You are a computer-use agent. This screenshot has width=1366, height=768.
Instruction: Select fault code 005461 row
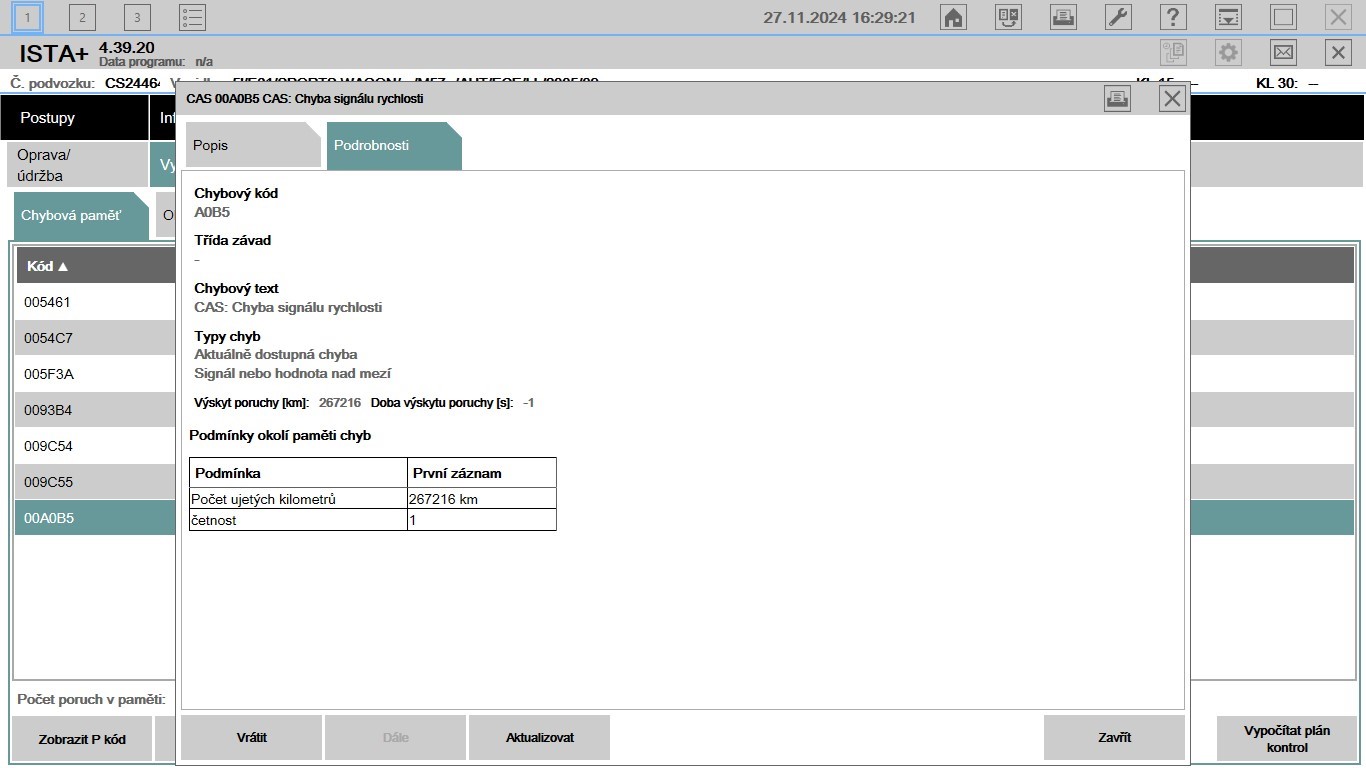96,302
